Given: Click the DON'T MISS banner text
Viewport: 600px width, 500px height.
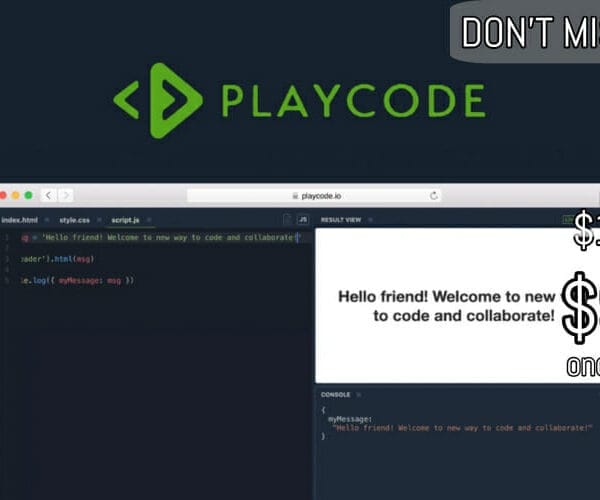Looking at the screenshot, I should pos(531,32).
